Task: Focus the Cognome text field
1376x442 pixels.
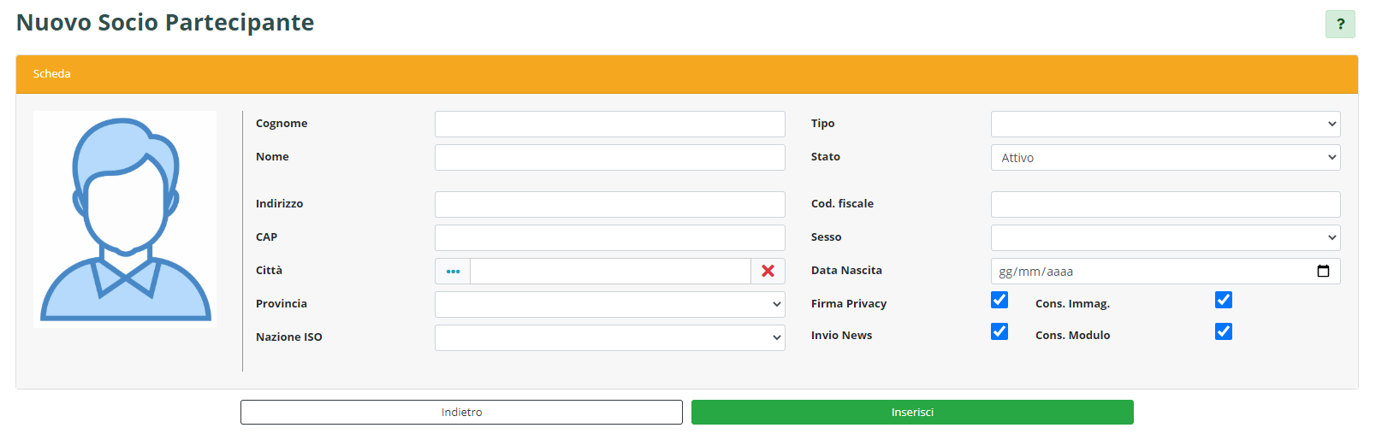Action: (x=609, y=124)
